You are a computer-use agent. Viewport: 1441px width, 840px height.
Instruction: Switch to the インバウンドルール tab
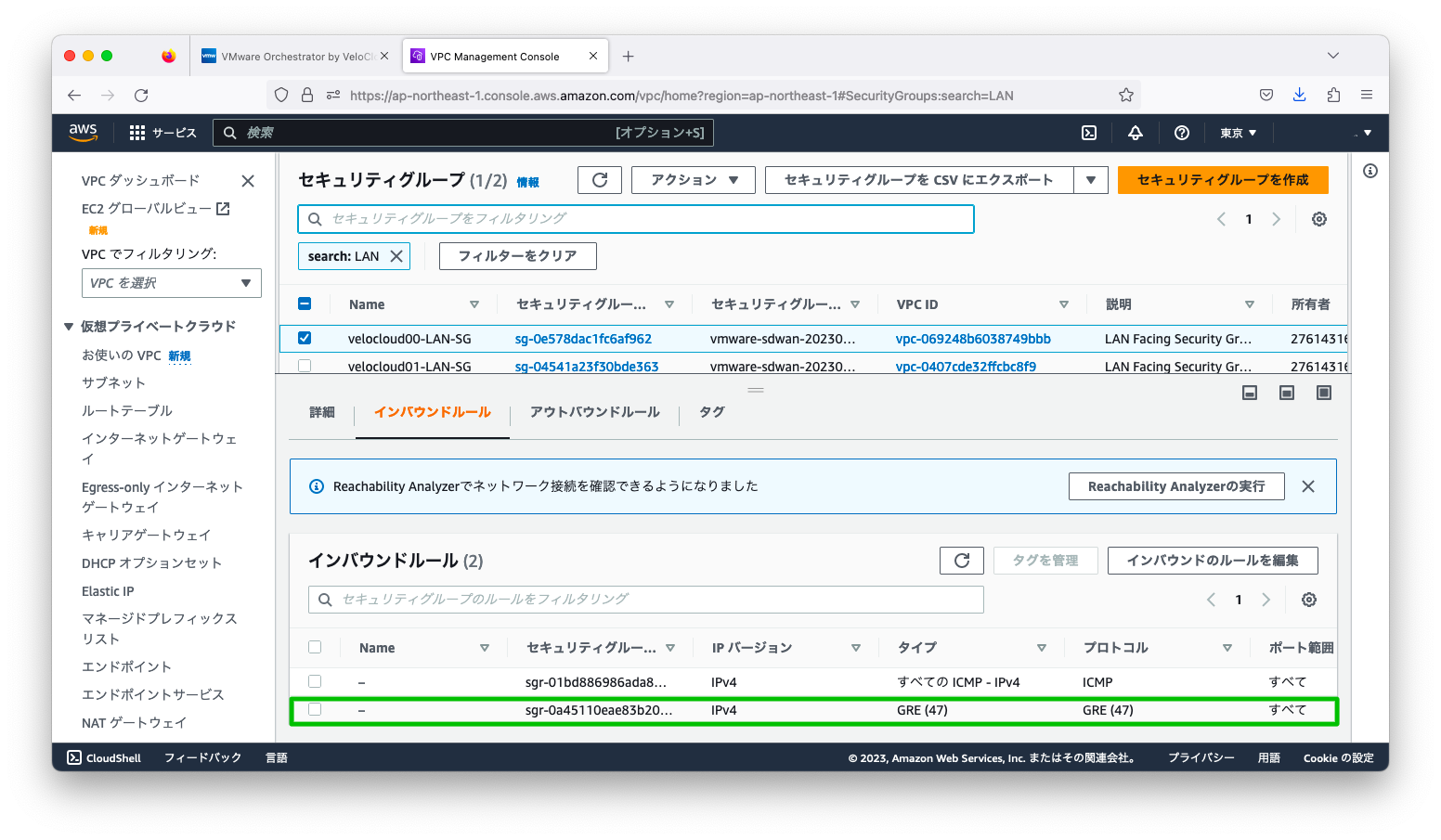pyautogui.click(x=433, y=412)
